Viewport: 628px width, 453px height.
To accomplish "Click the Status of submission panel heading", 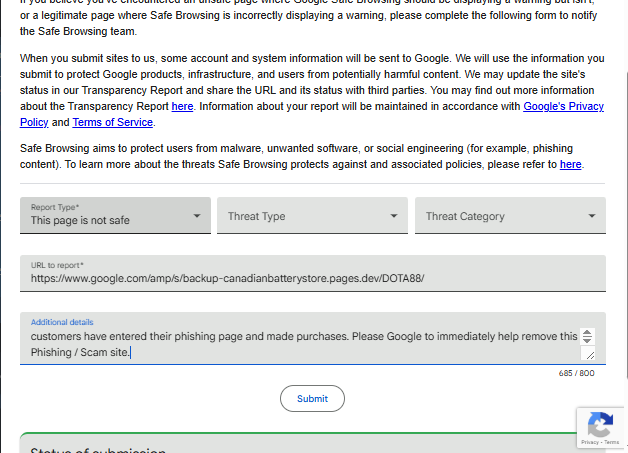I will [x=98, y=450].
